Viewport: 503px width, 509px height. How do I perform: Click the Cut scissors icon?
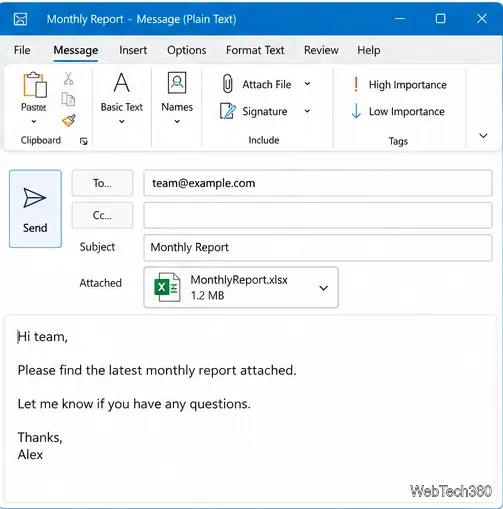tap(68, 79)
